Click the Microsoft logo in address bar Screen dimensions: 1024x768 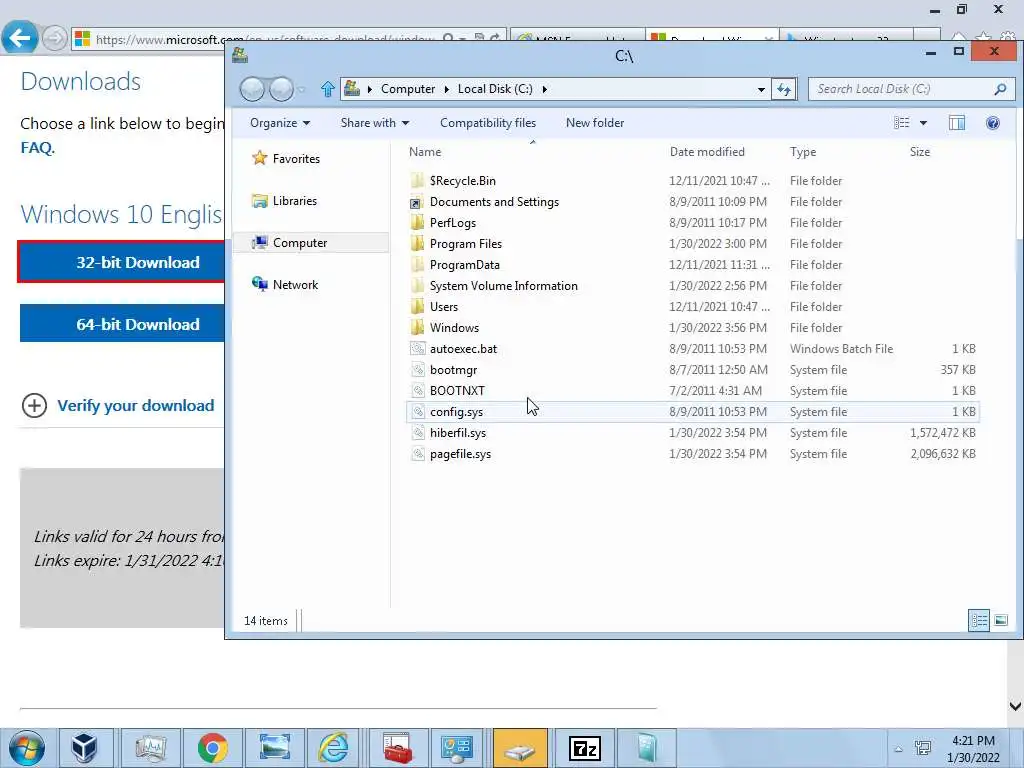click(x=82, y=39)
